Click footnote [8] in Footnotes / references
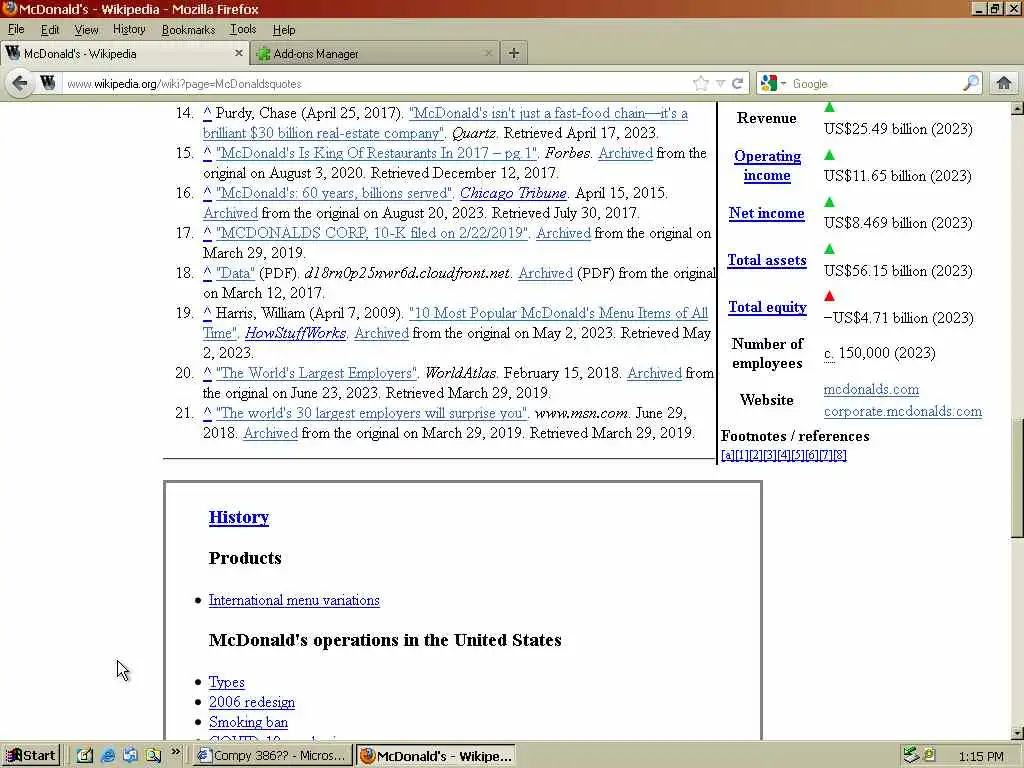Image resolution: width=1024 pixels, height=768 pixels. [840, 455]
